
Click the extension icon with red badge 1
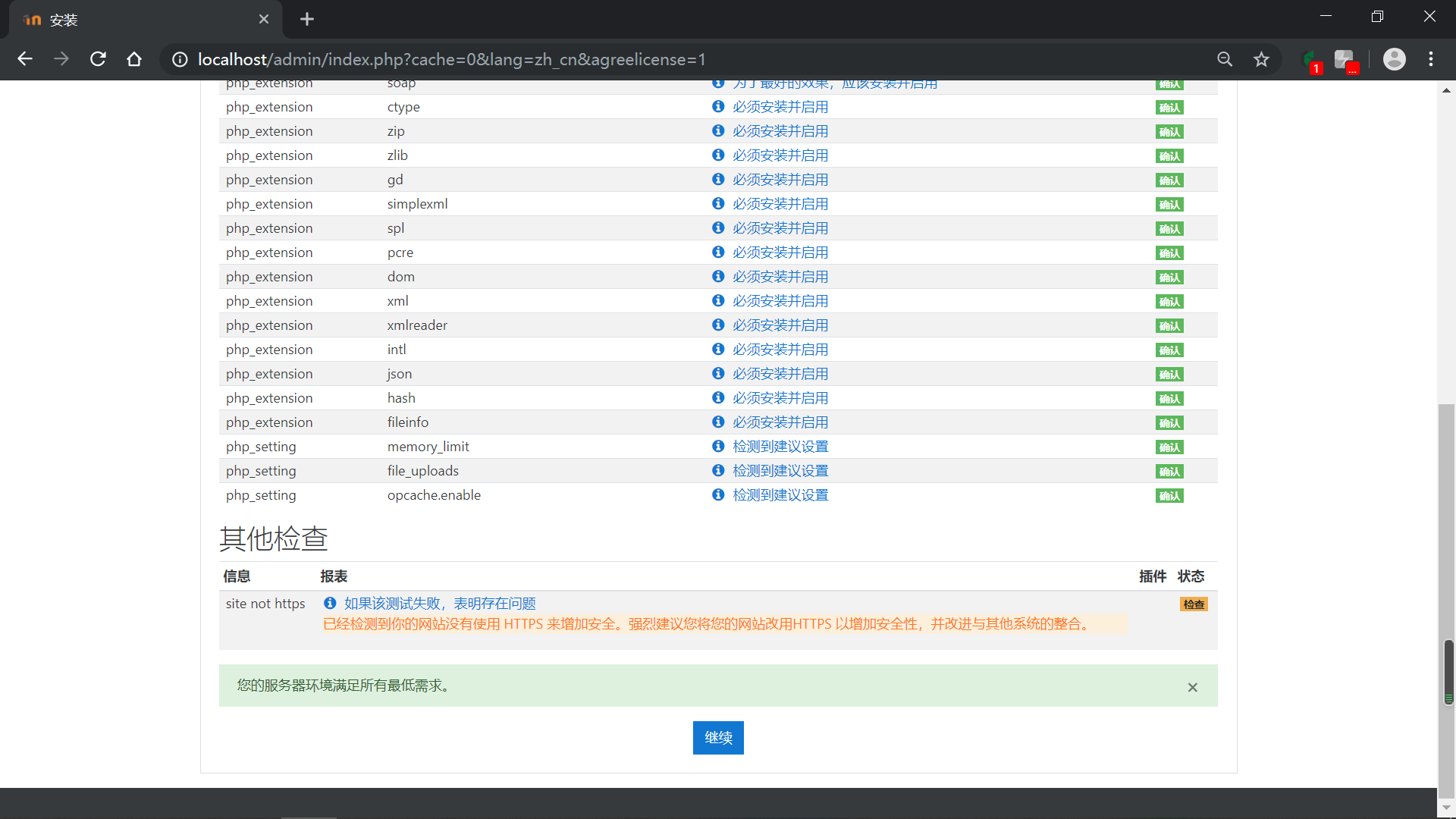[x=1310, y=61]
